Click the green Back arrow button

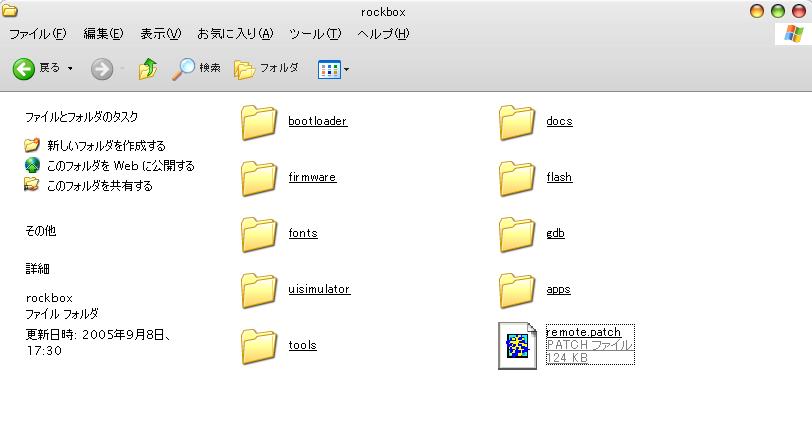[x=23, y=68]
